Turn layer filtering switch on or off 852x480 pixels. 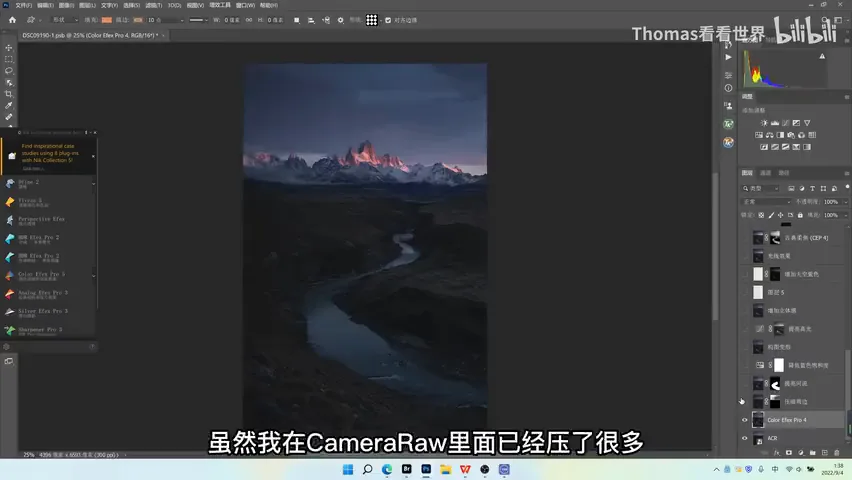point(847,186)
